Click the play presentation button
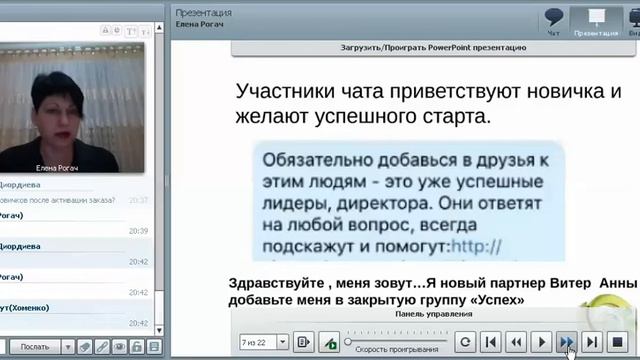 tap(542, 342)
